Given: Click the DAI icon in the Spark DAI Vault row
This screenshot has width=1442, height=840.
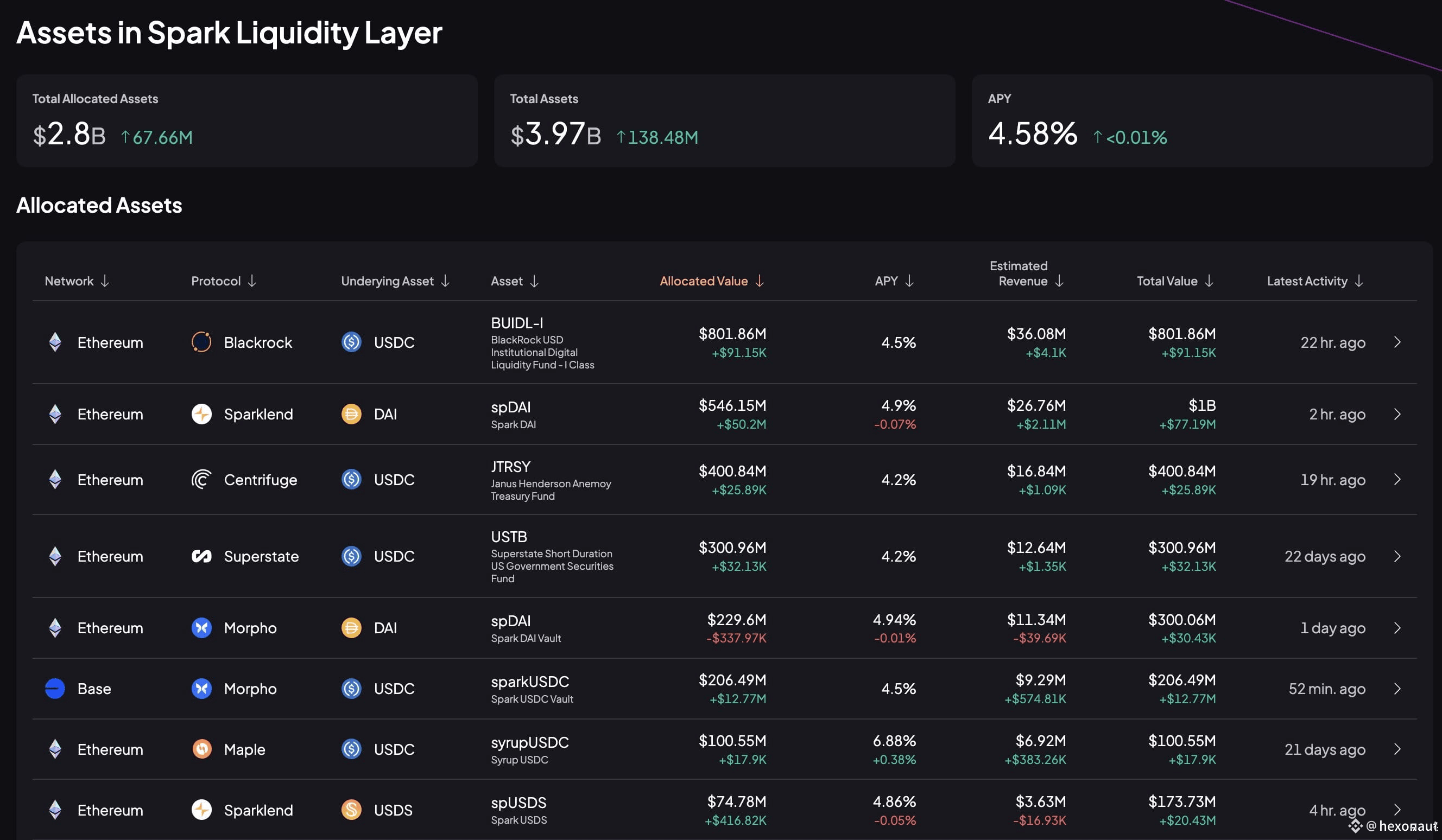Looking at the screenshot, I should point(351,628).
